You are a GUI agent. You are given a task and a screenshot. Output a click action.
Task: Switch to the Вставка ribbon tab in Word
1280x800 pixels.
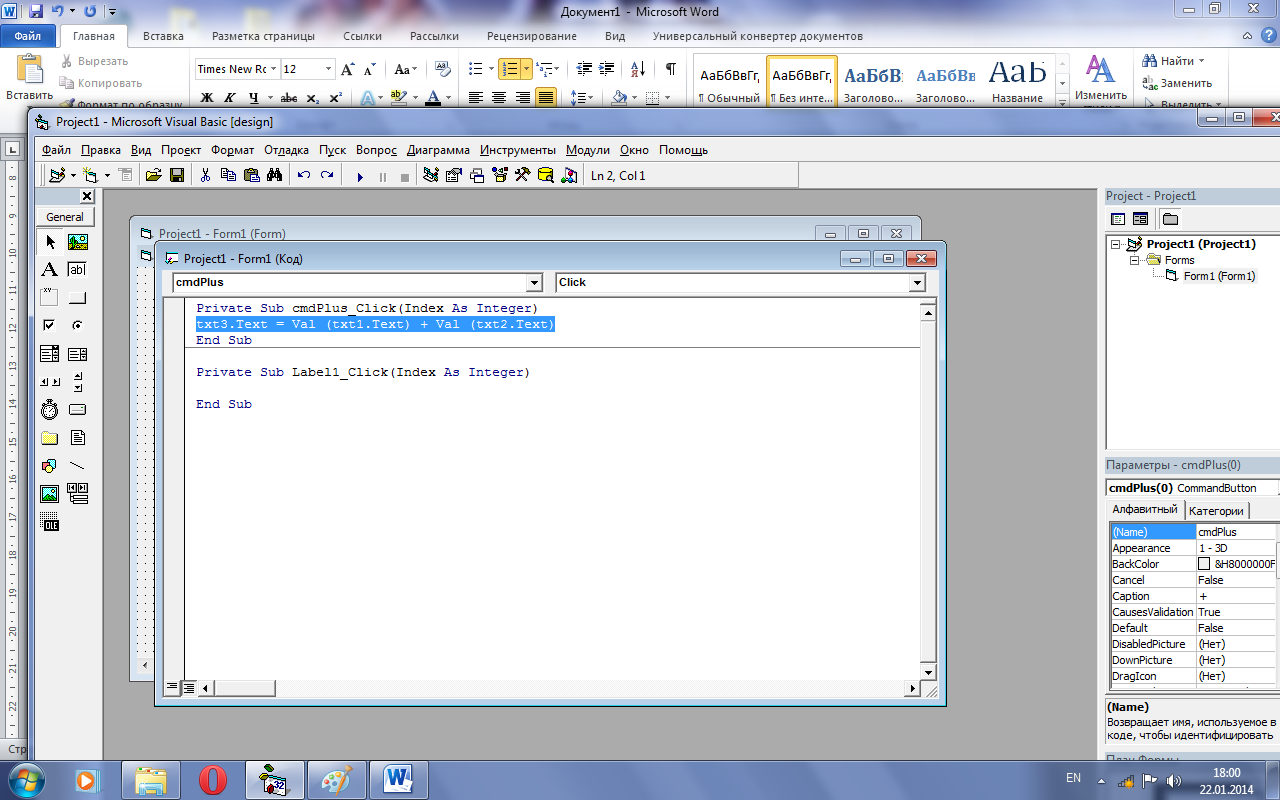point(163,36)
